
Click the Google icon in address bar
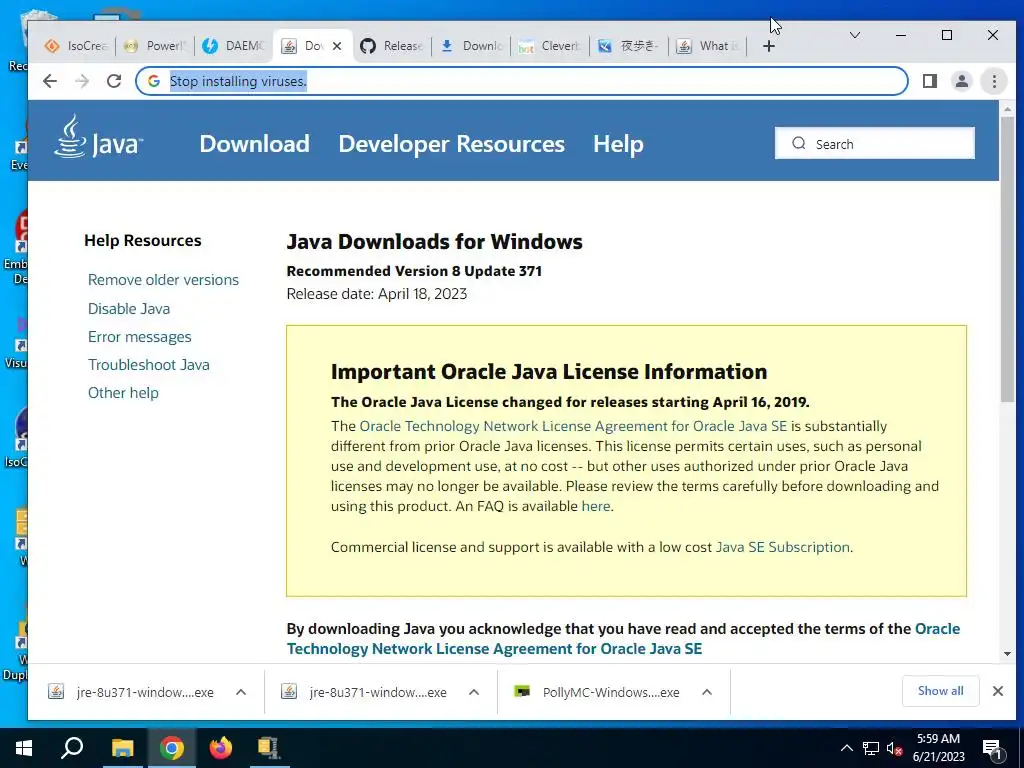click(154, 81)
